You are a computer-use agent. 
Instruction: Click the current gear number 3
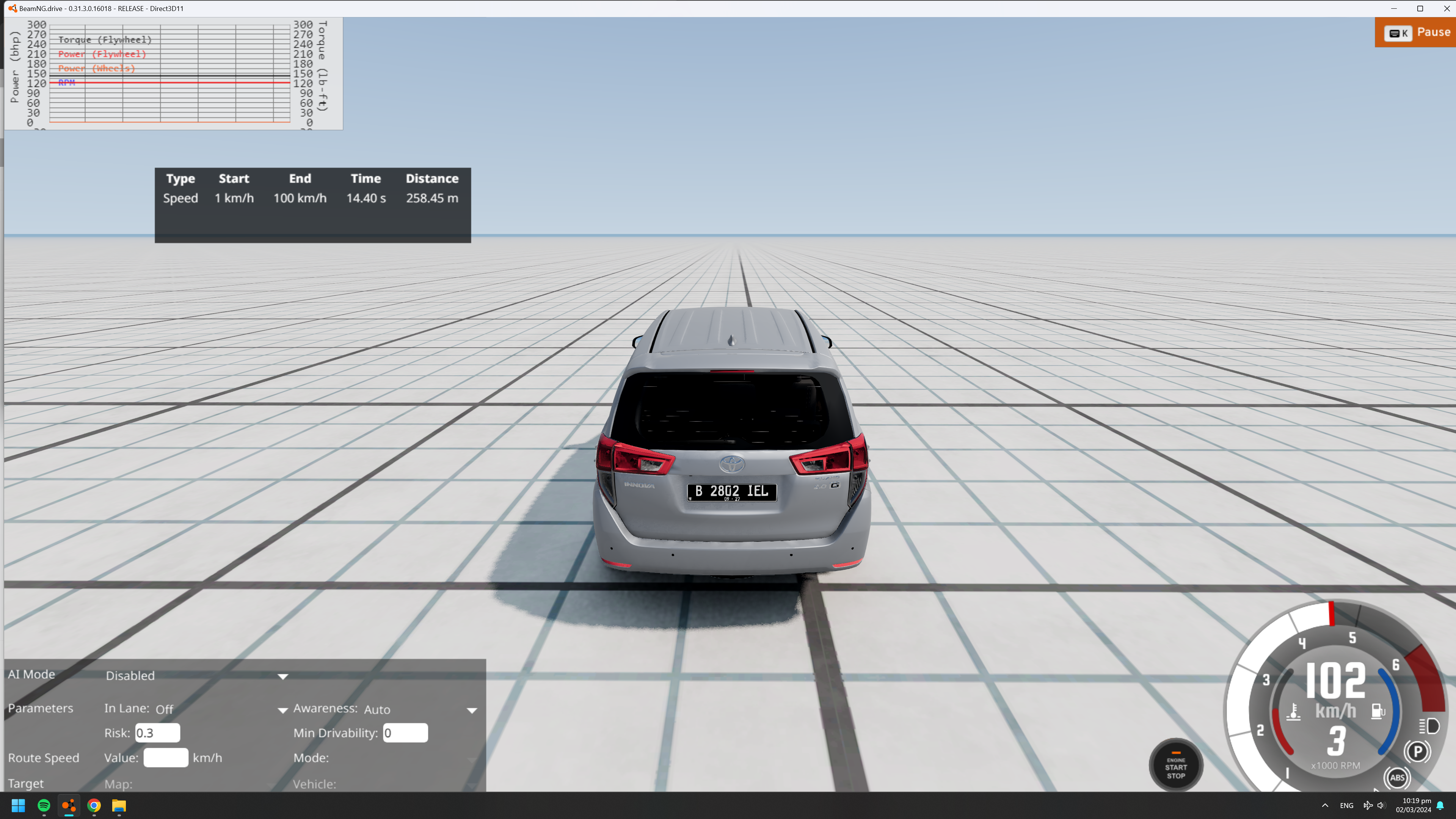[1336, 741]
